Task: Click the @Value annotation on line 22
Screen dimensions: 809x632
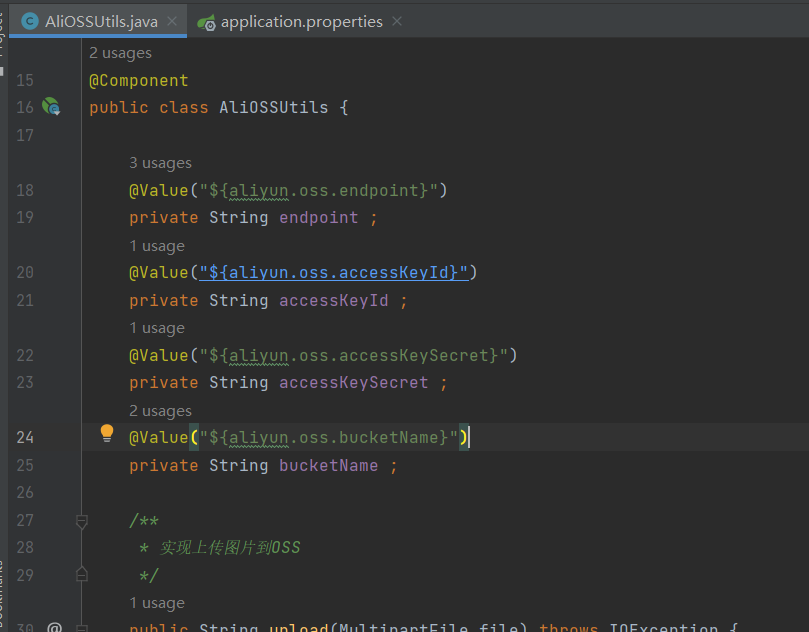Action: click(158, 355)
